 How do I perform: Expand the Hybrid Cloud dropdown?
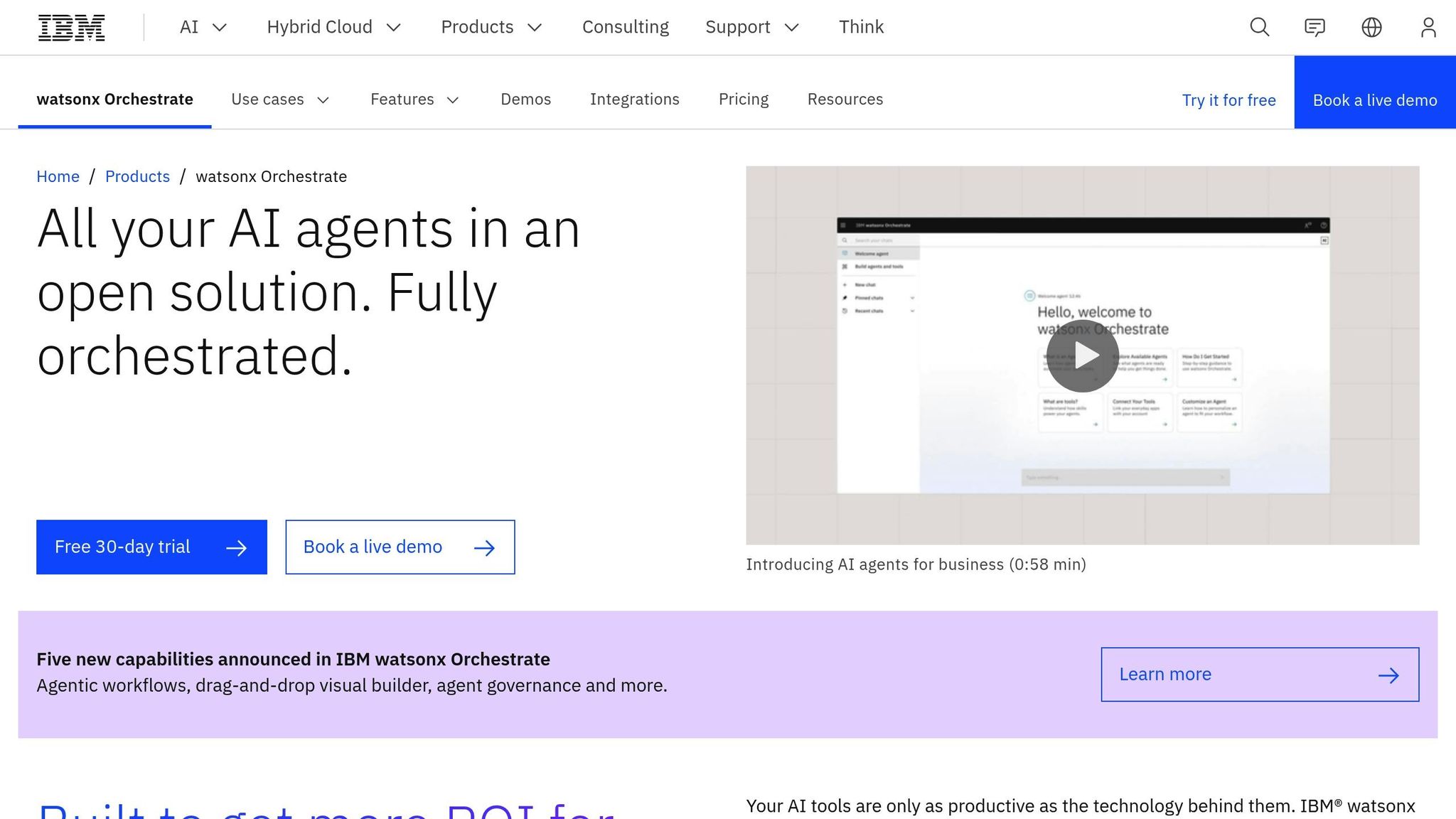333,27
